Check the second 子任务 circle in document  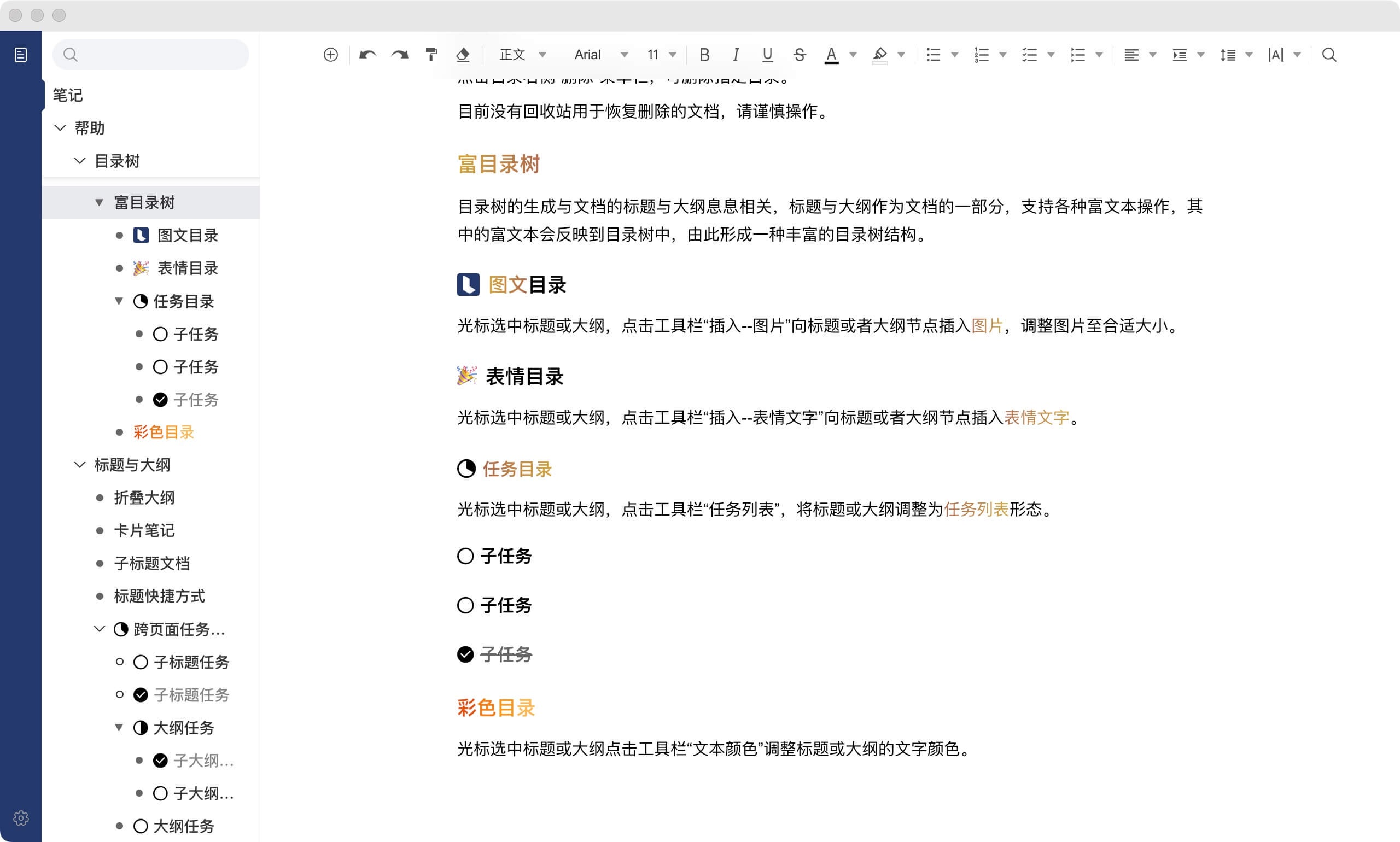pyautogui.click(x=465, y=605)
